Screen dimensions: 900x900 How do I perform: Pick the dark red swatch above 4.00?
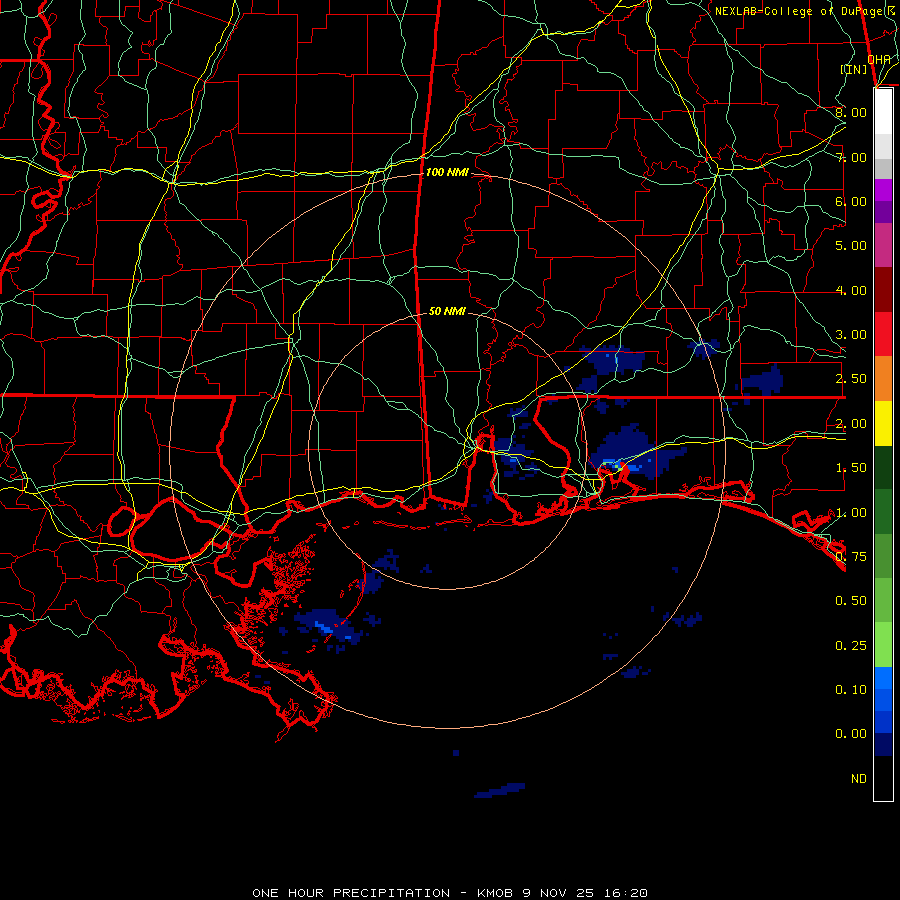(x=883, y=290)
